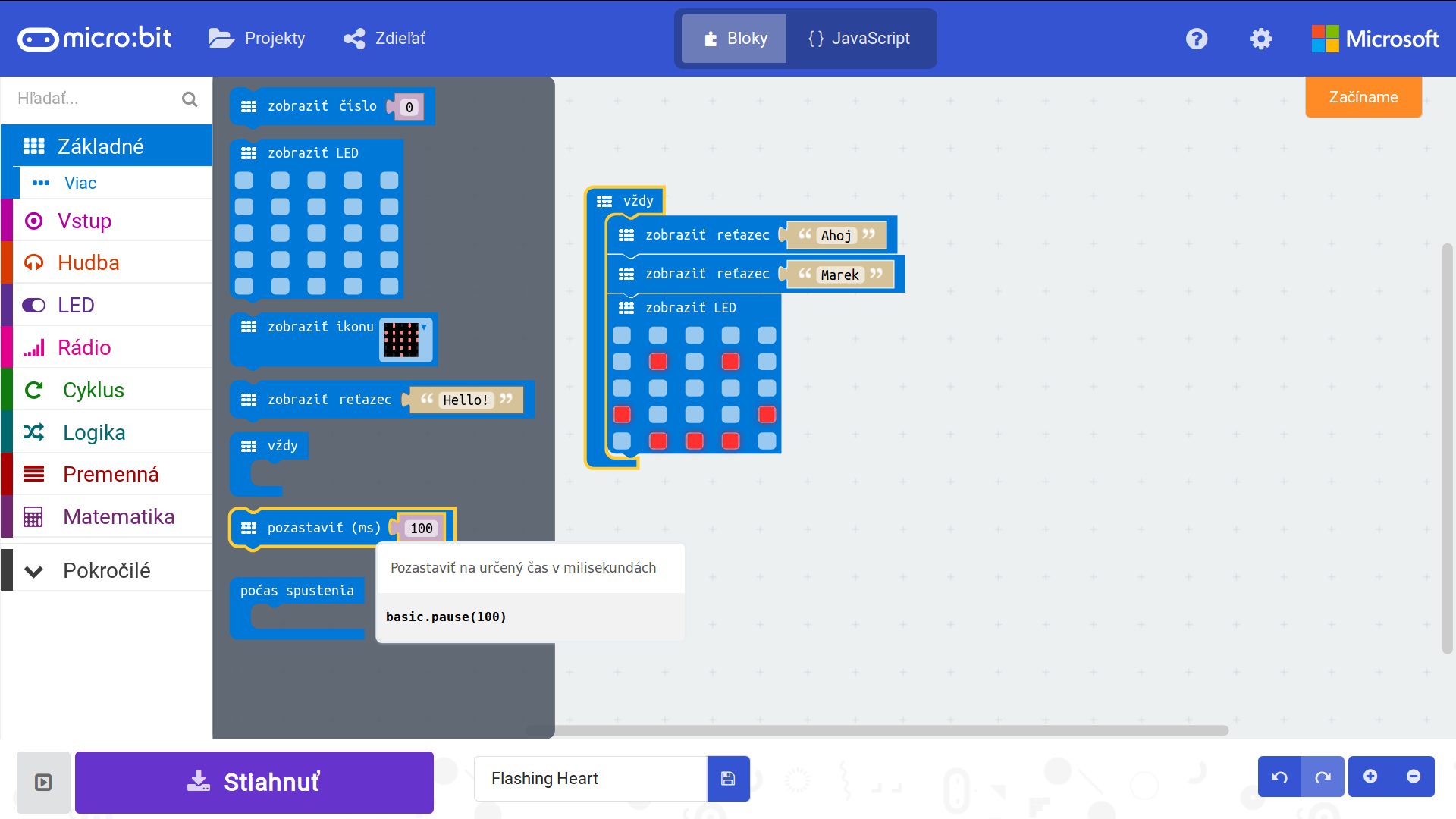The width and height of the screenshot is (1456, 819).
Task: Click the Stiahnuť download button
Action: [x=254, y=782]
